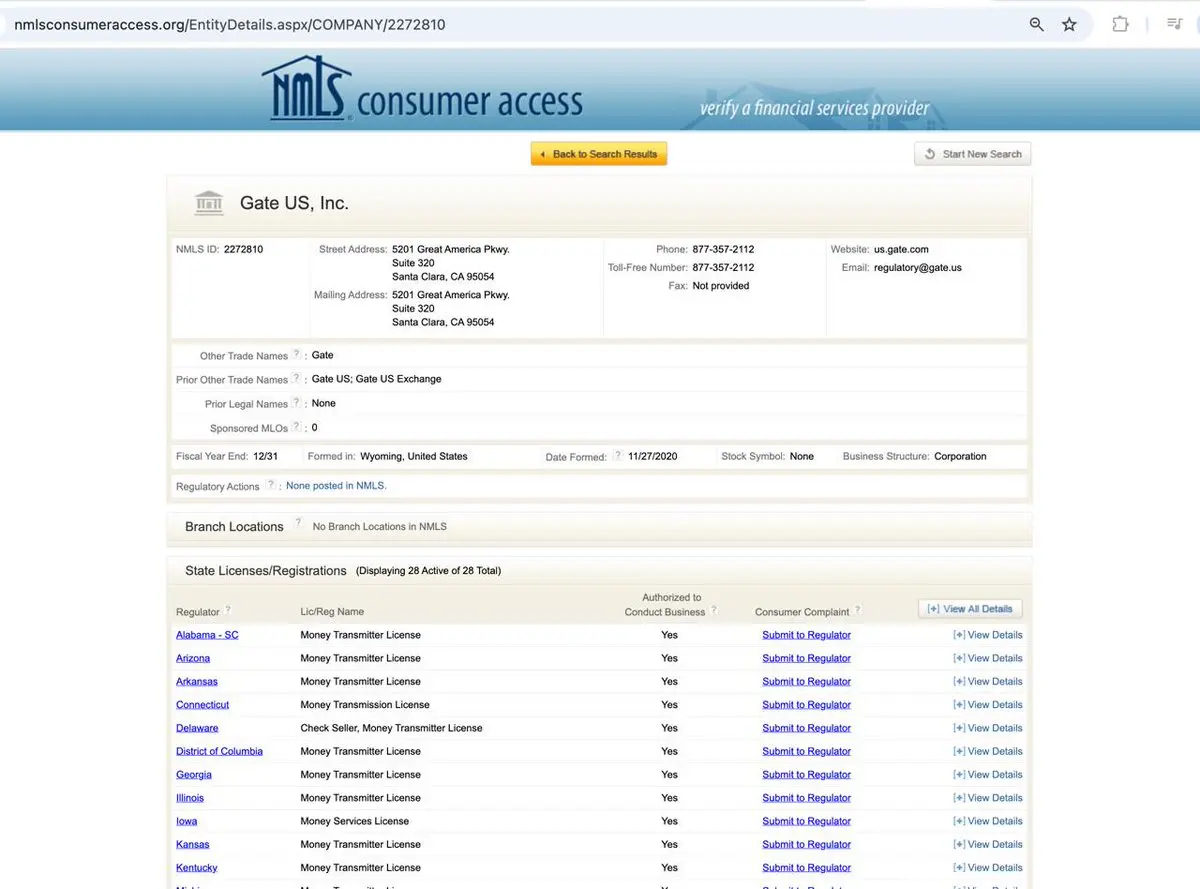Submit complaint to District of Columbia regulator
Viewport: 1200px width, 889px height.
coord(806,751)
